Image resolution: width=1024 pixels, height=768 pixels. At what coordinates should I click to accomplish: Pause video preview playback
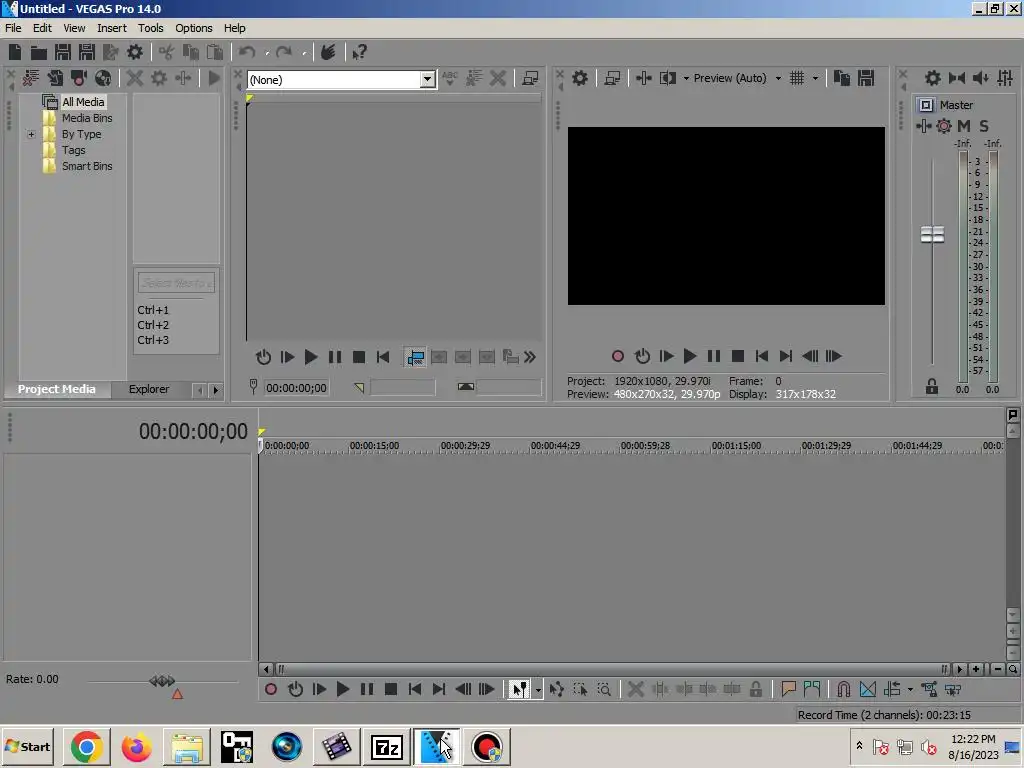[714, 356]
